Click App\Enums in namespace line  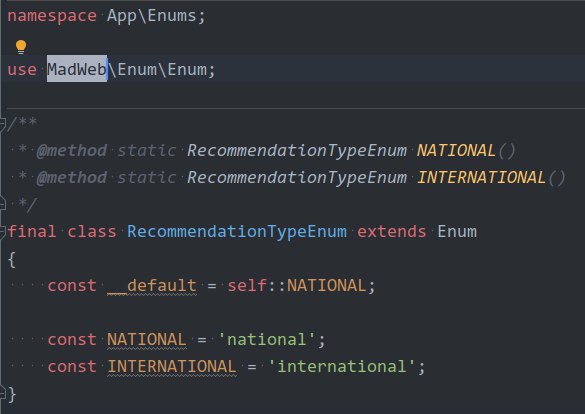(151, 16)
